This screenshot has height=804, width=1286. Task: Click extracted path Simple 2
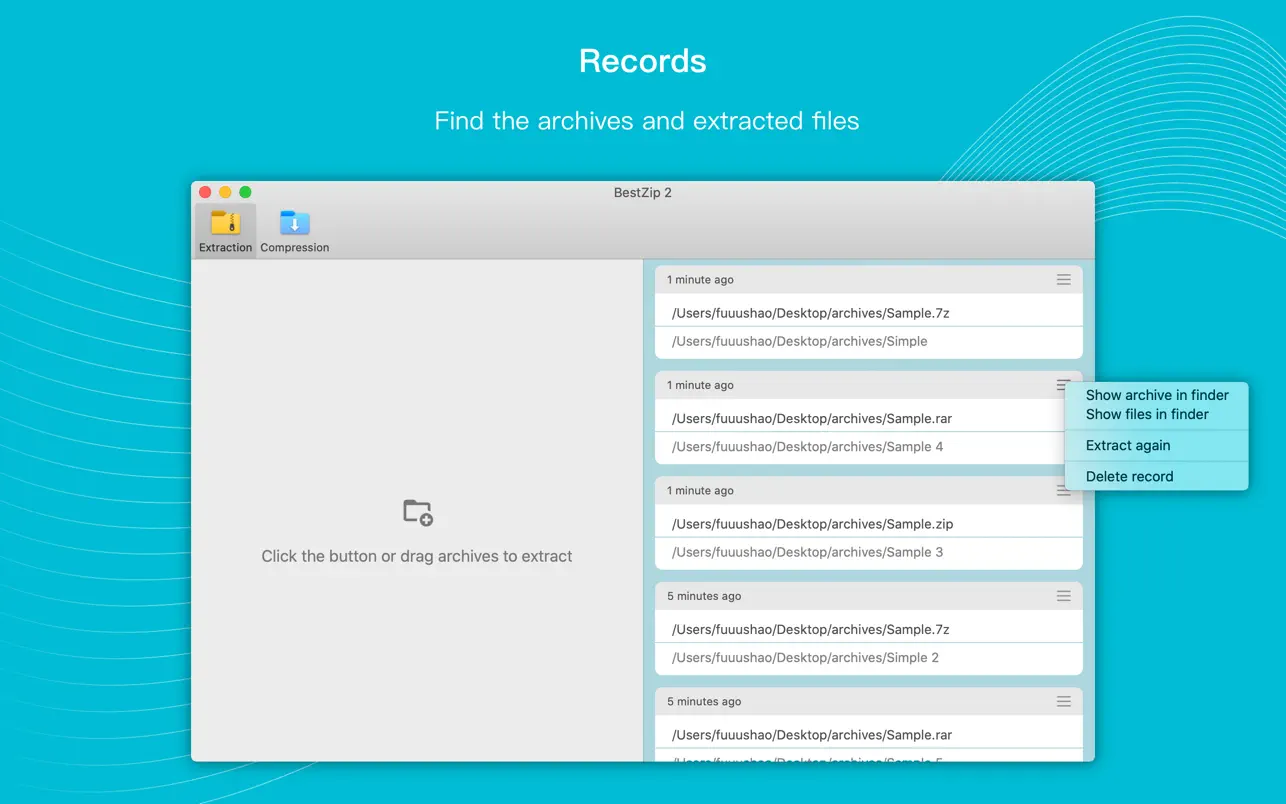[805, 658]
